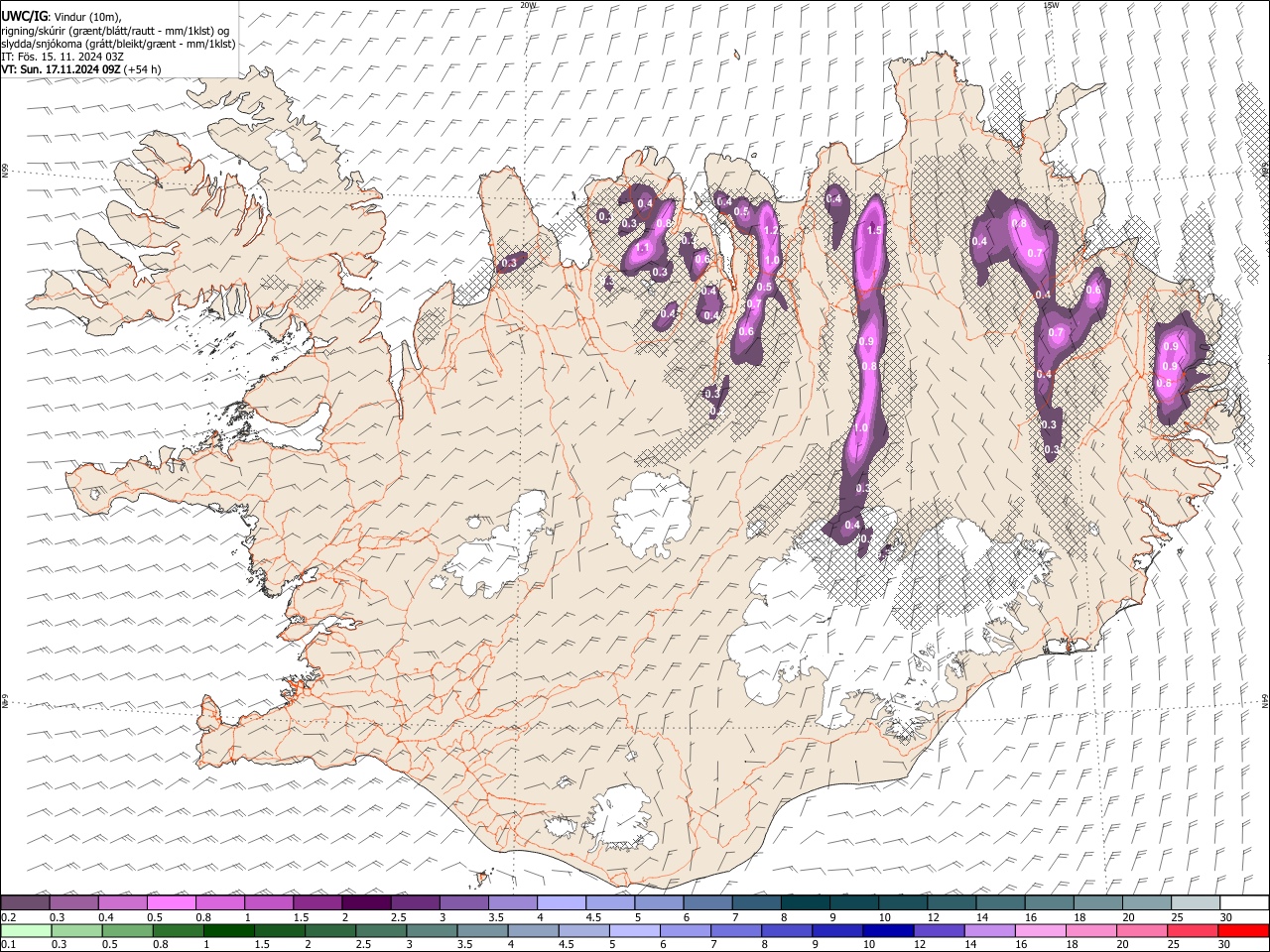Select top-row bright pink swatch between 0.5 and 0.8
This screenshot has height=952, width=1270.
click(x=171, y=903)
